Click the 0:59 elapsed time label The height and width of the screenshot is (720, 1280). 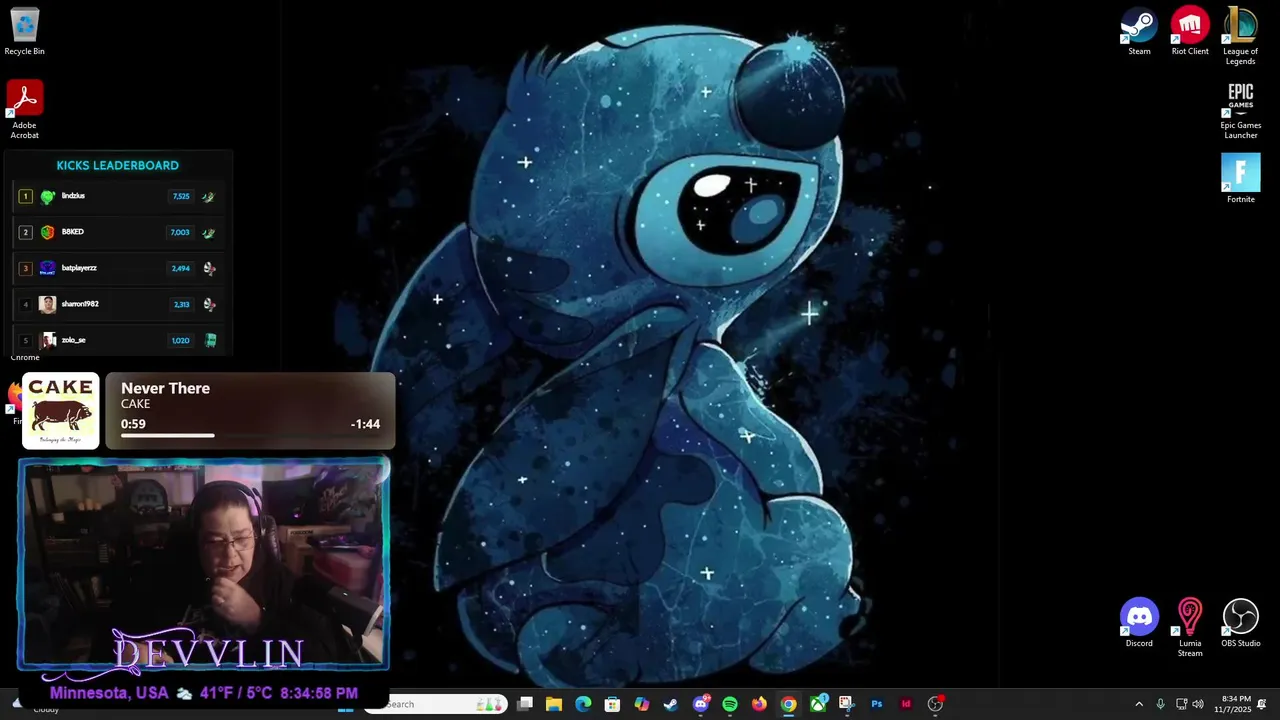(133, 424)
